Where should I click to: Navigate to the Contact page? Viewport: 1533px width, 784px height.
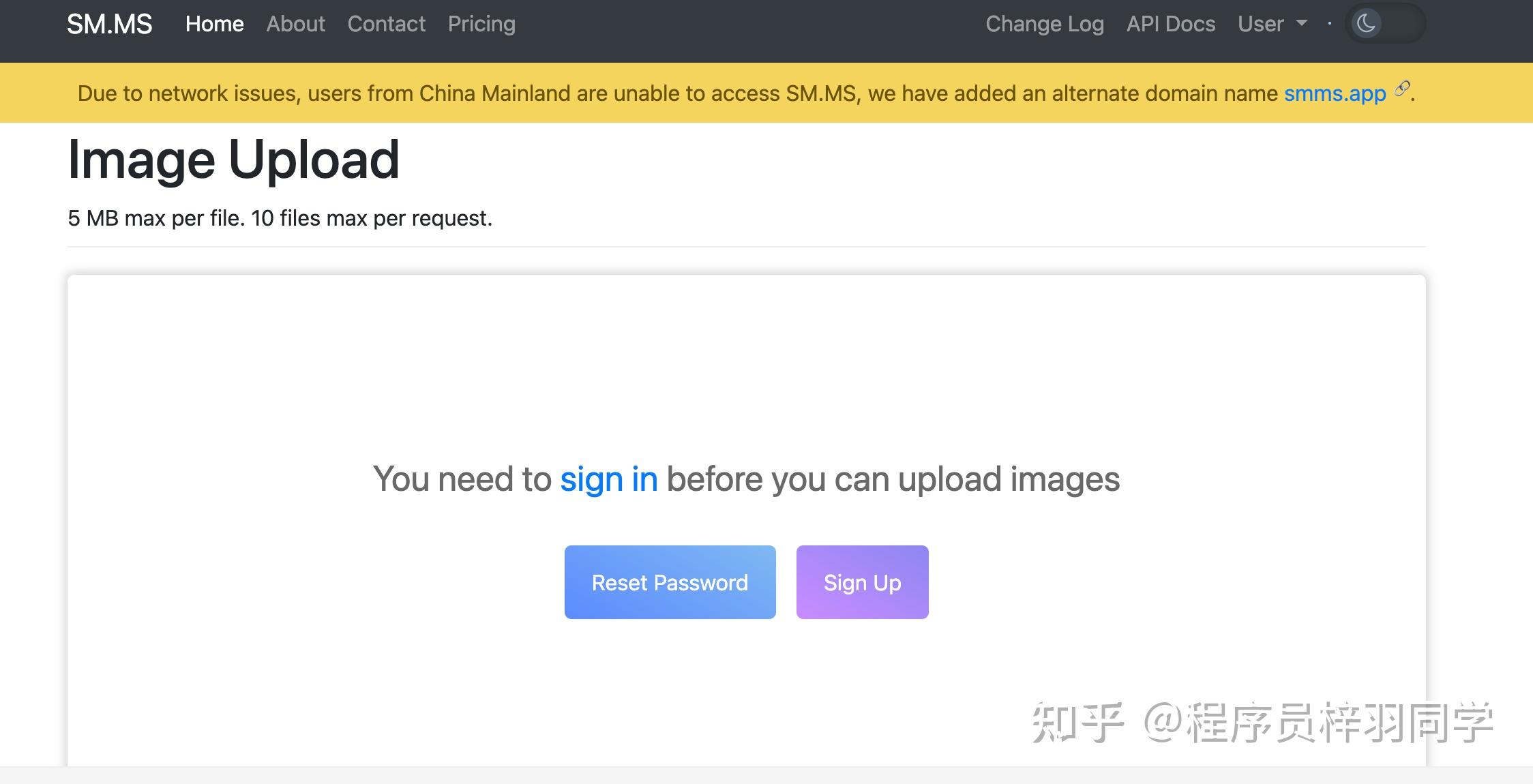coord(386,24)
